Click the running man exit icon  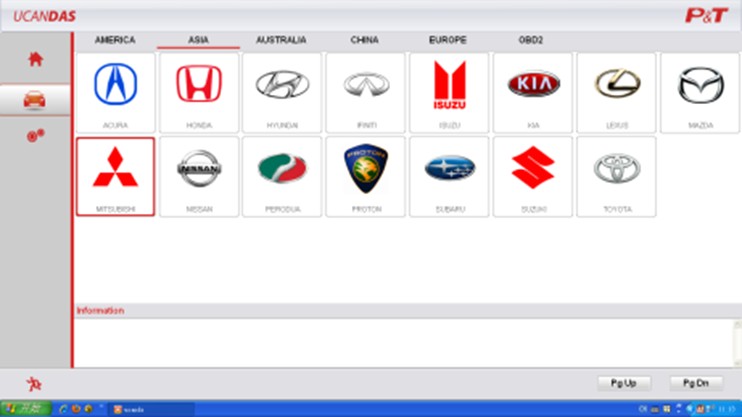click(x=34, y=384)
